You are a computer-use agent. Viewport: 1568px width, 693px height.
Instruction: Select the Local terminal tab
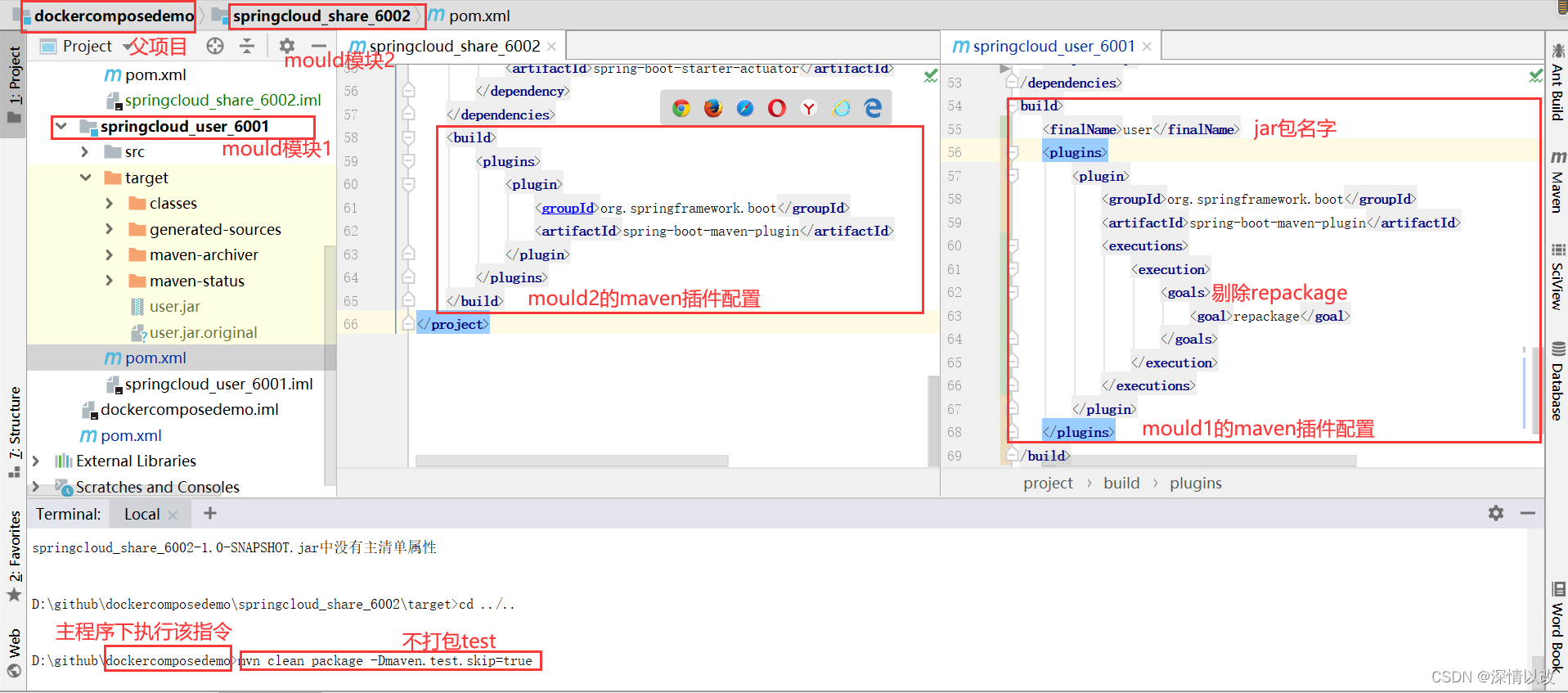click(x=142, y=514)
